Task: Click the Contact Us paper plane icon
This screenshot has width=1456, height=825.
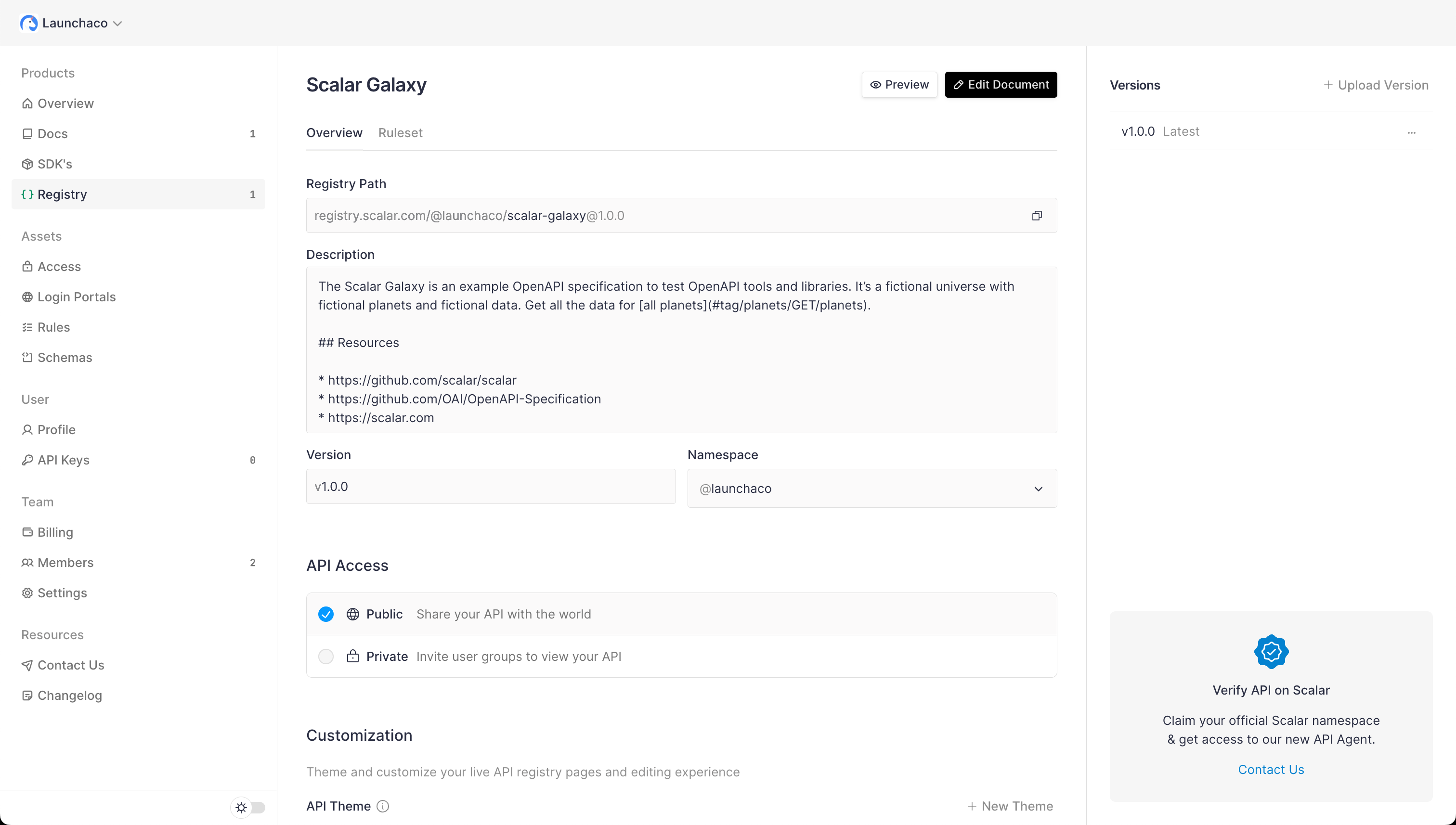Action: coord(27,665)
